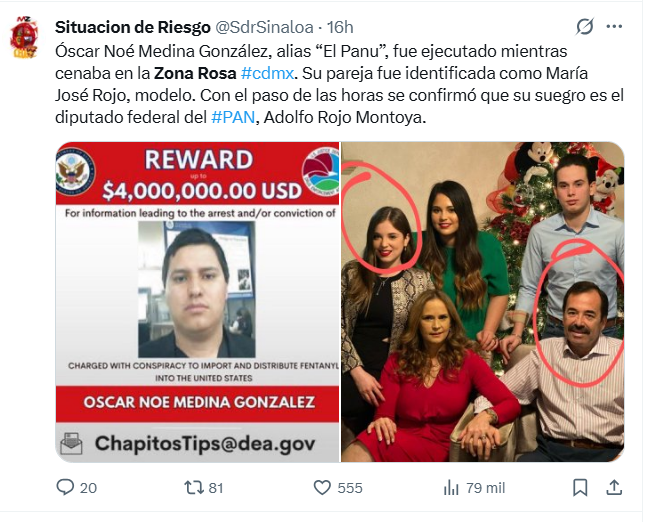The width and height of the screenshot is (662, 522).
Task: Click the reply speech bubble icon
Action: click(65, 487)
